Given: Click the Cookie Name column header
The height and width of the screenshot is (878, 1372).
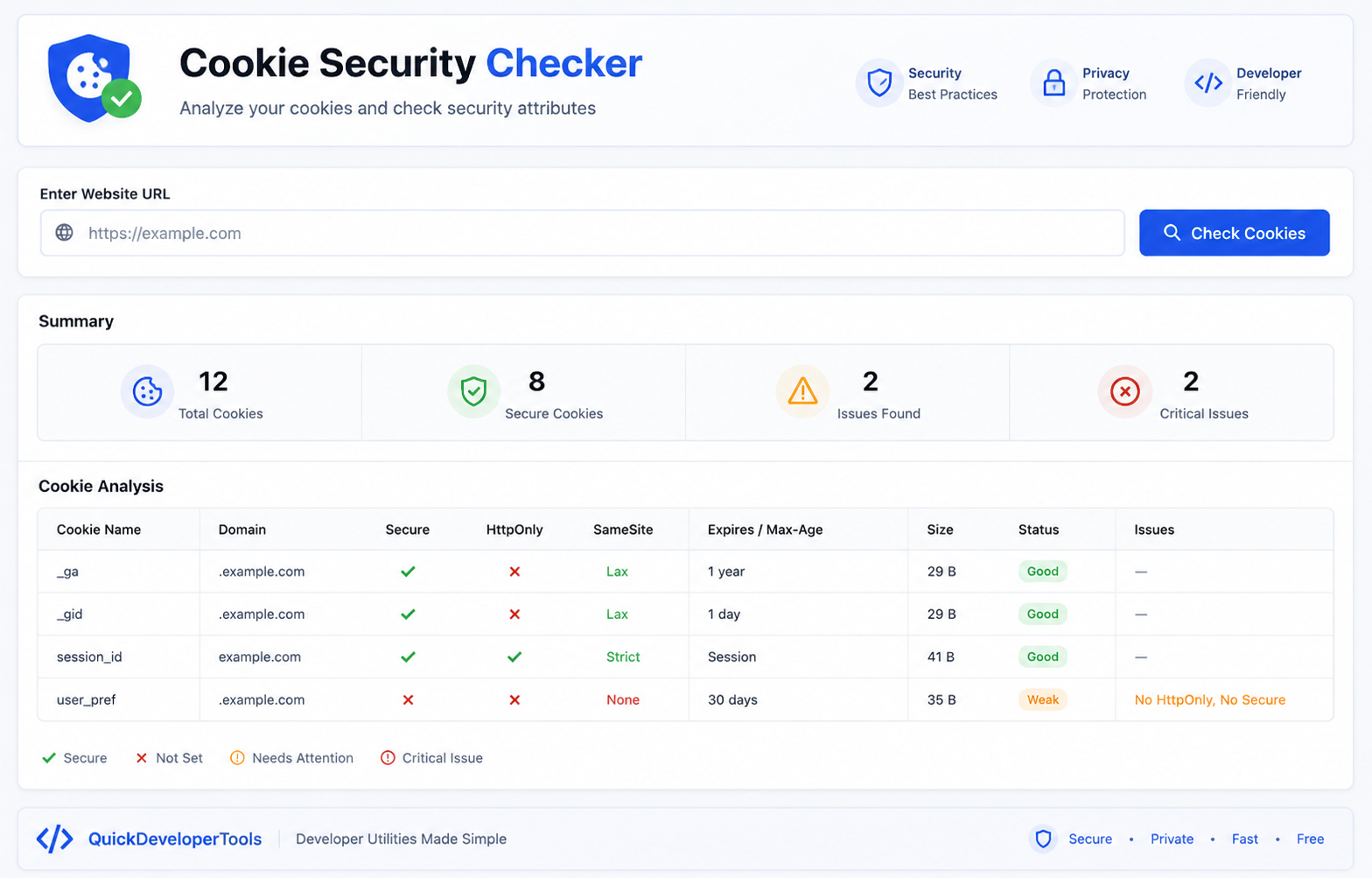Looking at the screenshot, I should click(99, 530).
